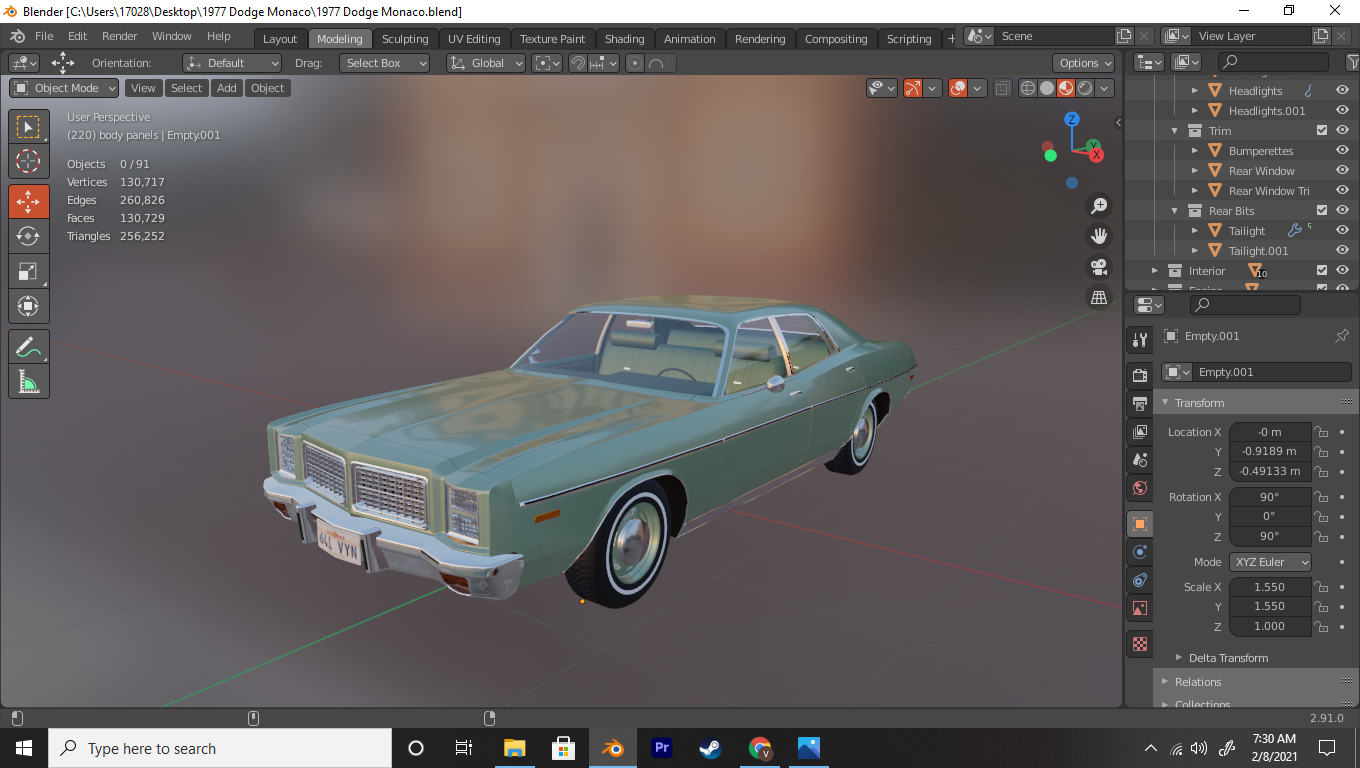
Task: Collapse the Transform panel
Action: 1164,403
